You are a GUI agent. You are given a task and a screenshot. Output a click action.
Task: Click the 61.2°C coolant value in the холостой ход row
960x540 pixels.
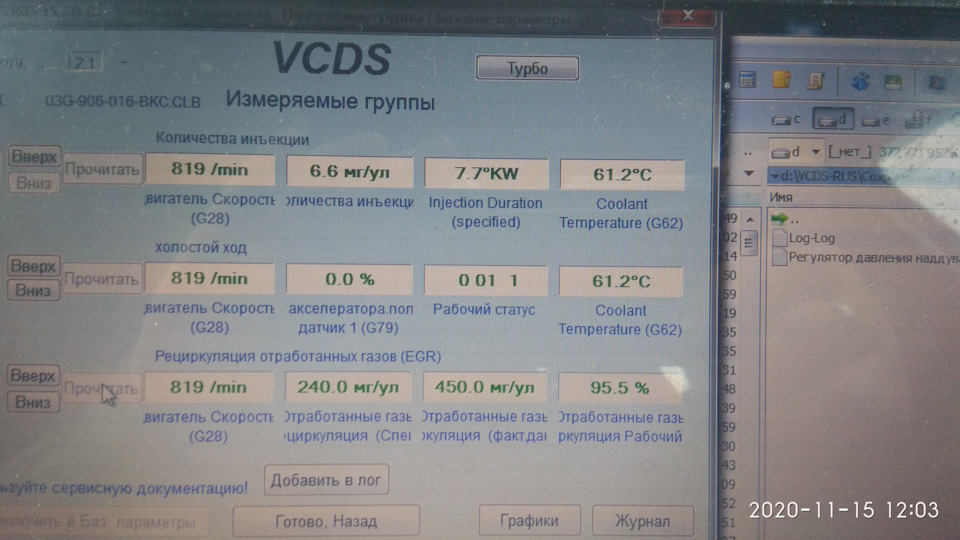point(621,281)
